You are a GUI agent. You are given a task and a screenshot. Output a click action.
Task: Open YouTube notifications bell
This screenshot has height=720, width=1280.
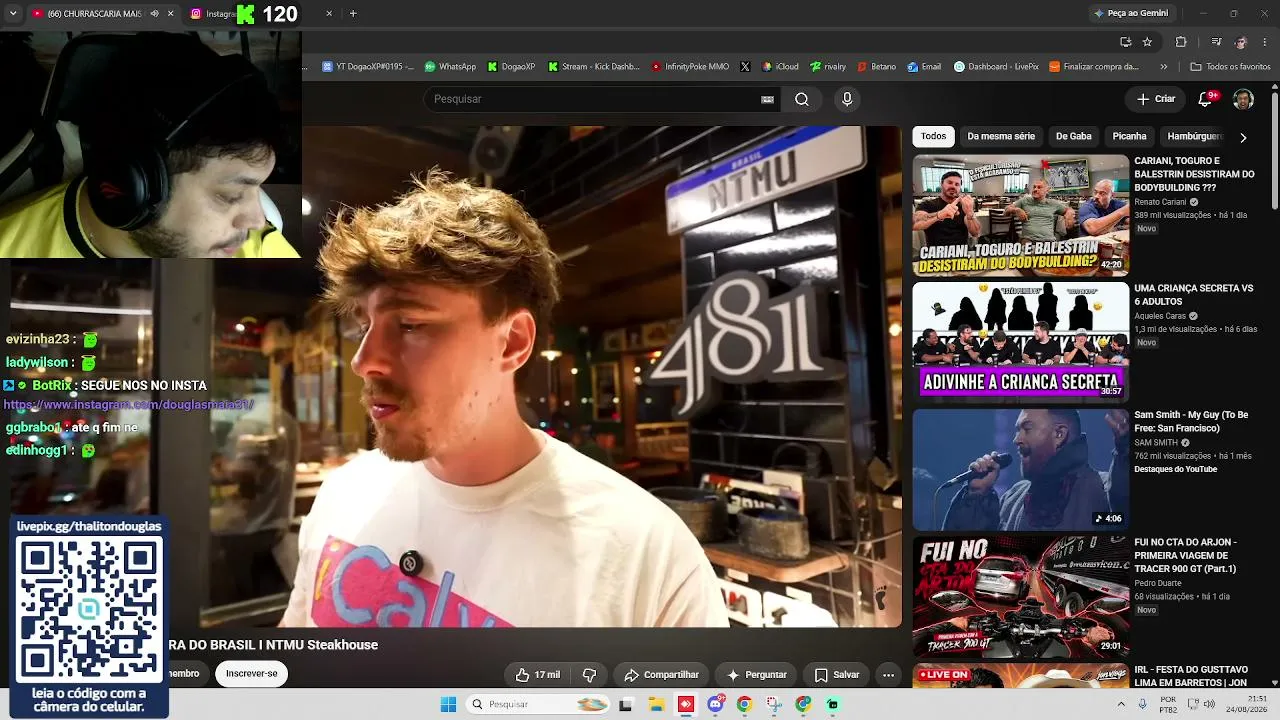(1206, 99)
